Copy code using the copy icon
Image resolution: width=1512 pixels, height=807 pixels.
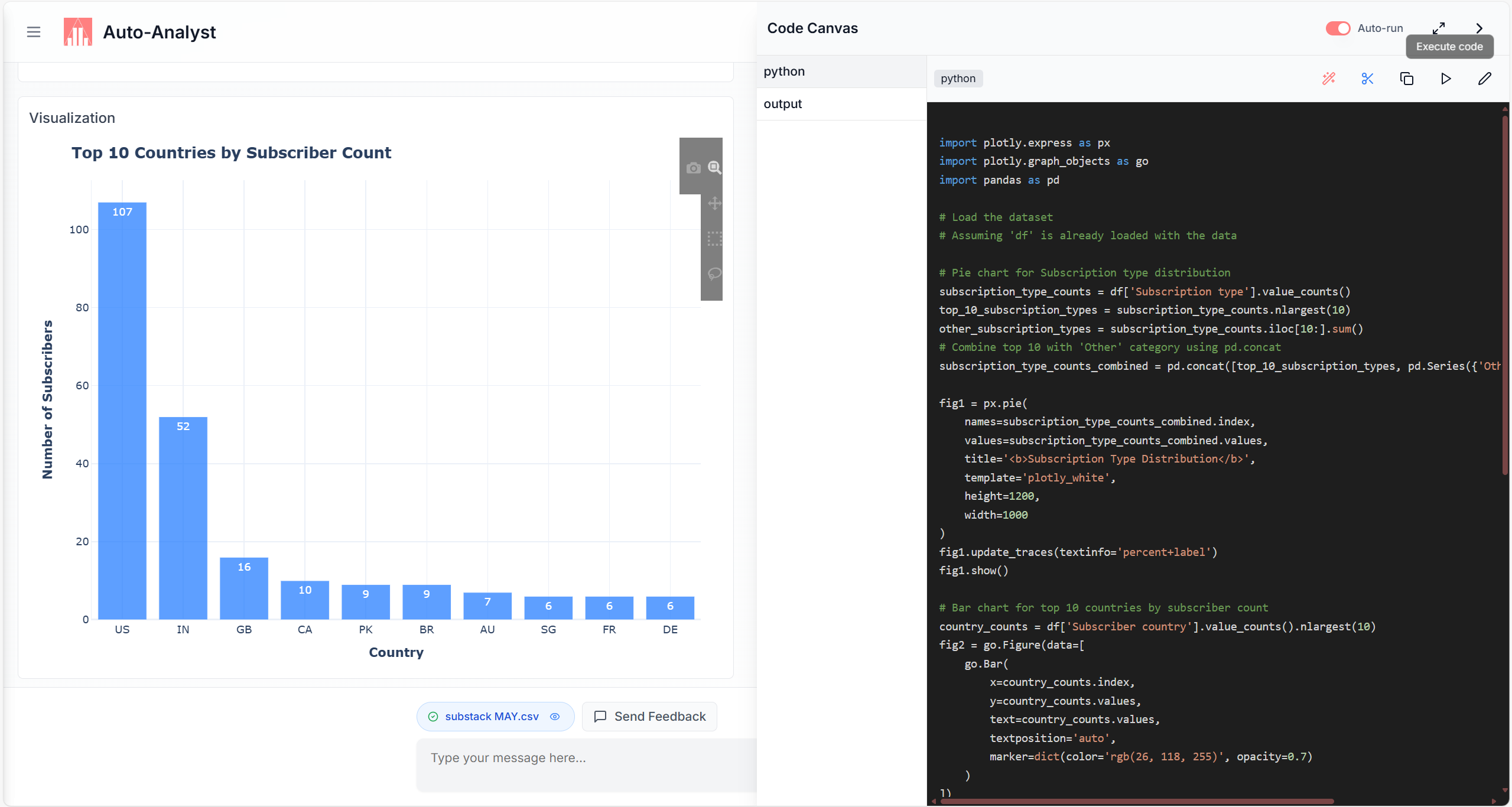pyautogui.click(x=1407, y=79)
